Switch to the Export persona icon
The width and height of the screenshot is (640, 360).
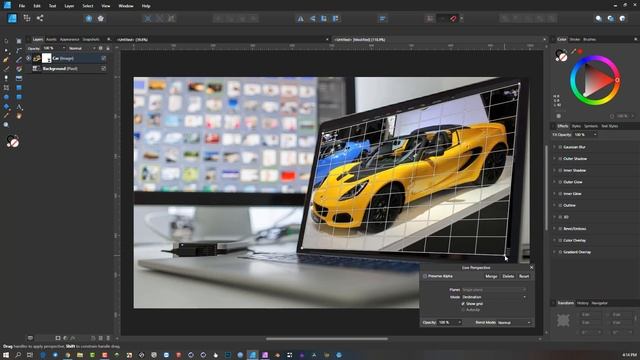point(40,18)
